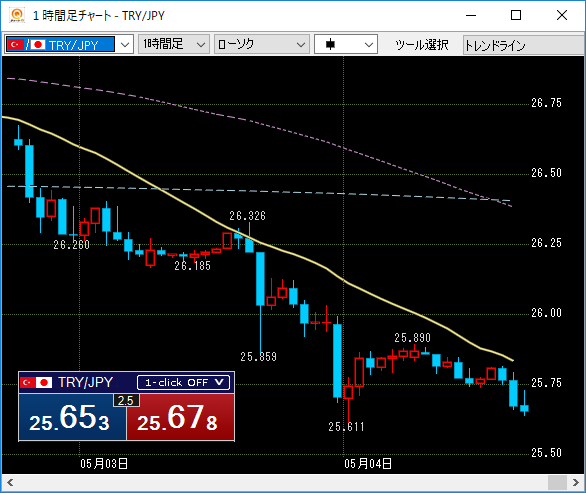Click the 26.00 price axis label
The height and width of the screenshot is (493, 586).
tap(546, 313)
